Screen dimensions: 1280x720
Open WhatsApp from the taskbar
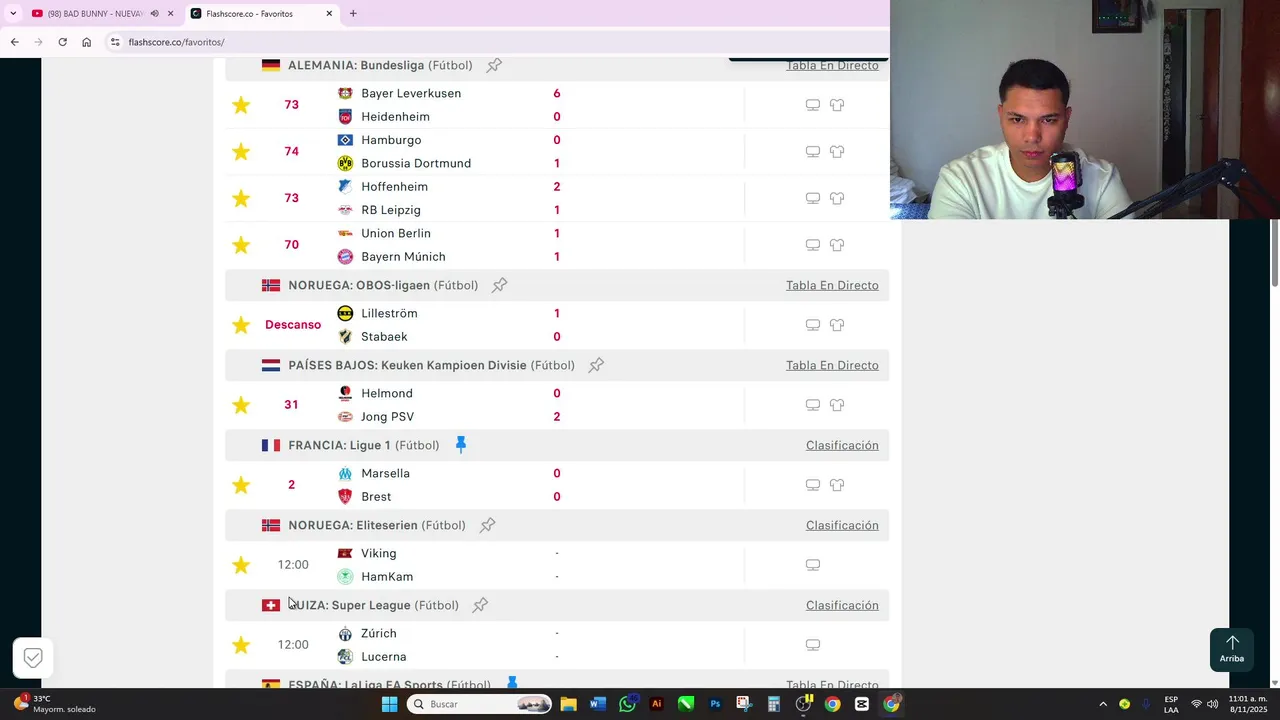pos(627,704)
